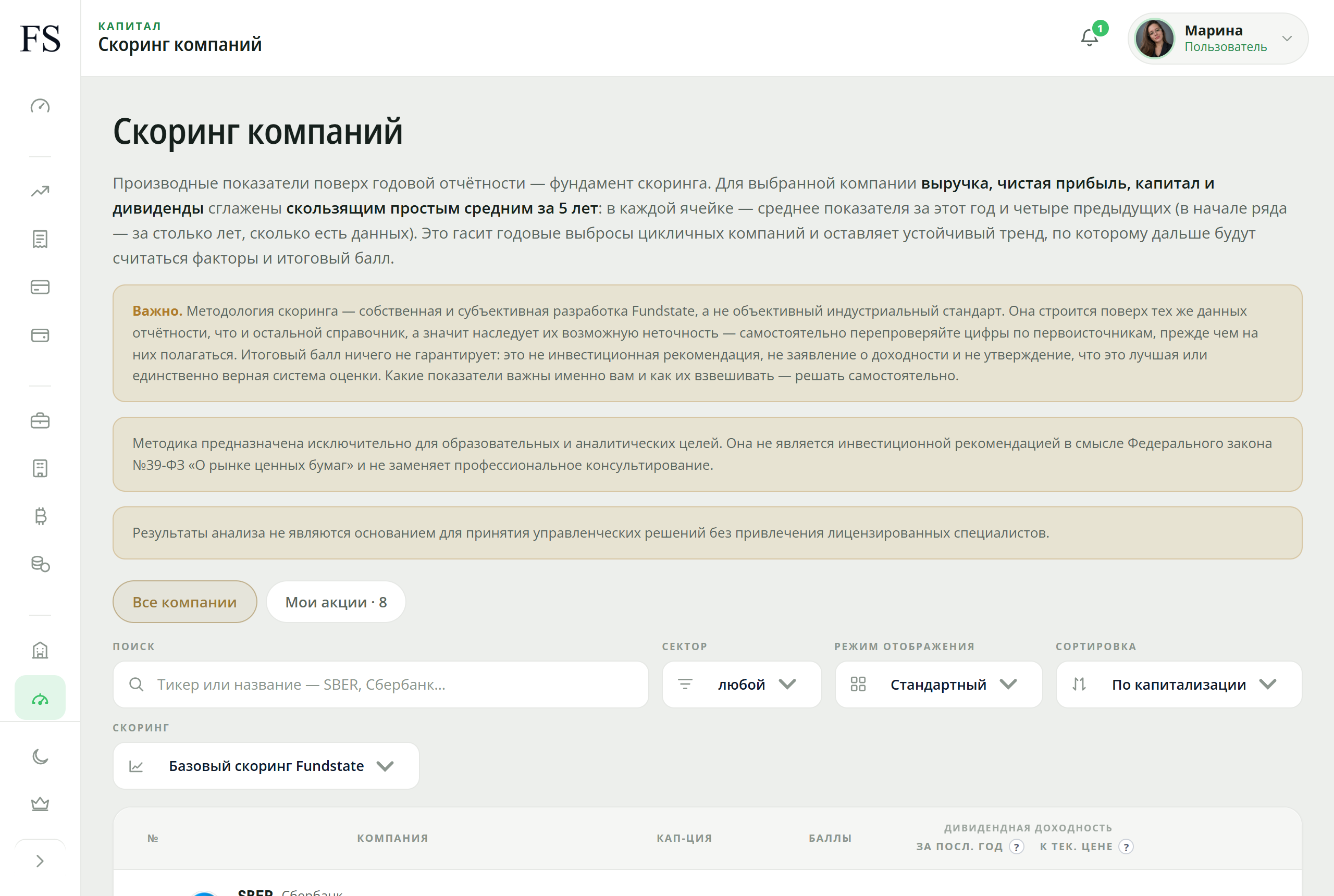Open the bitcoin crypto icon in sidebar
The image size is (1334, 896).
point(40,517)
